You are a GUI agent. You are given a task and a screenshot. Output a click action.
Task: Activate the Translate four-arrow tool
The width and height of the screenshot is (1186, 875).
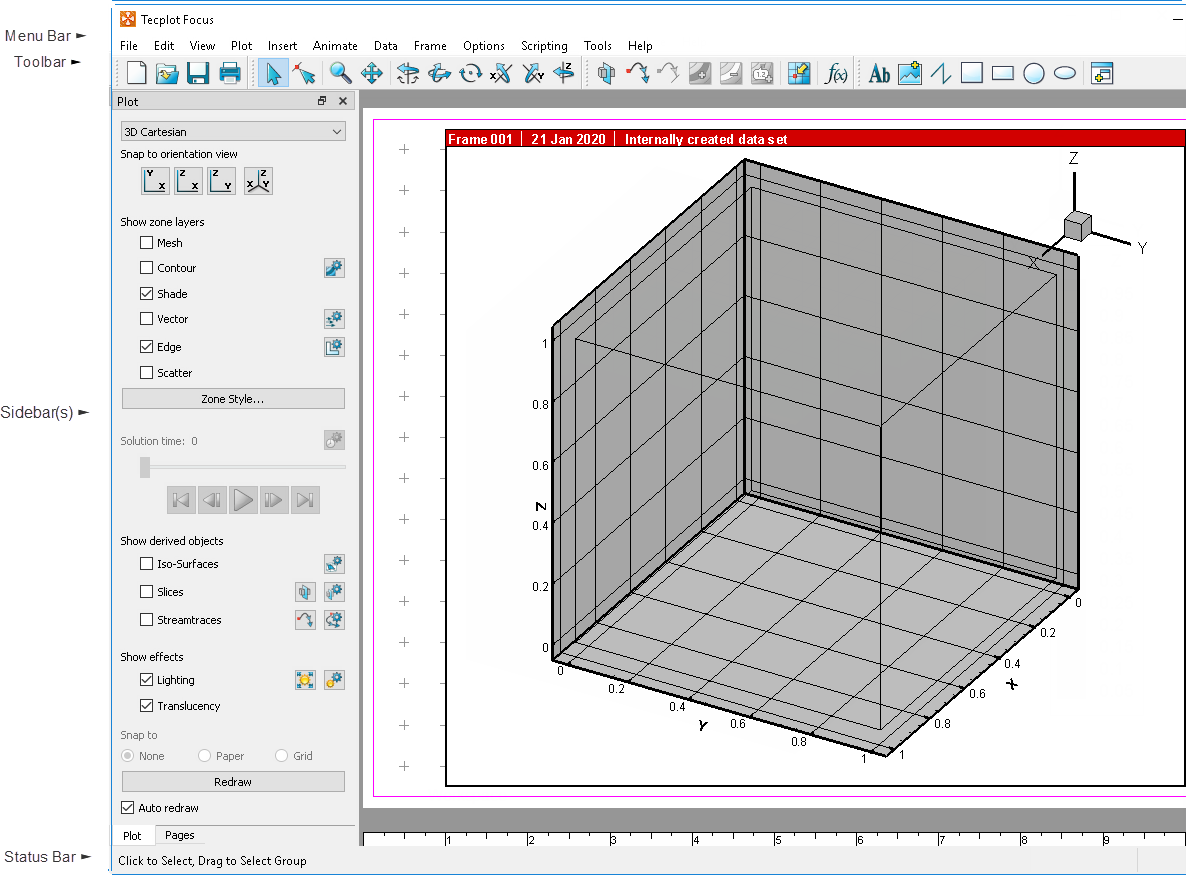(371, 73)
